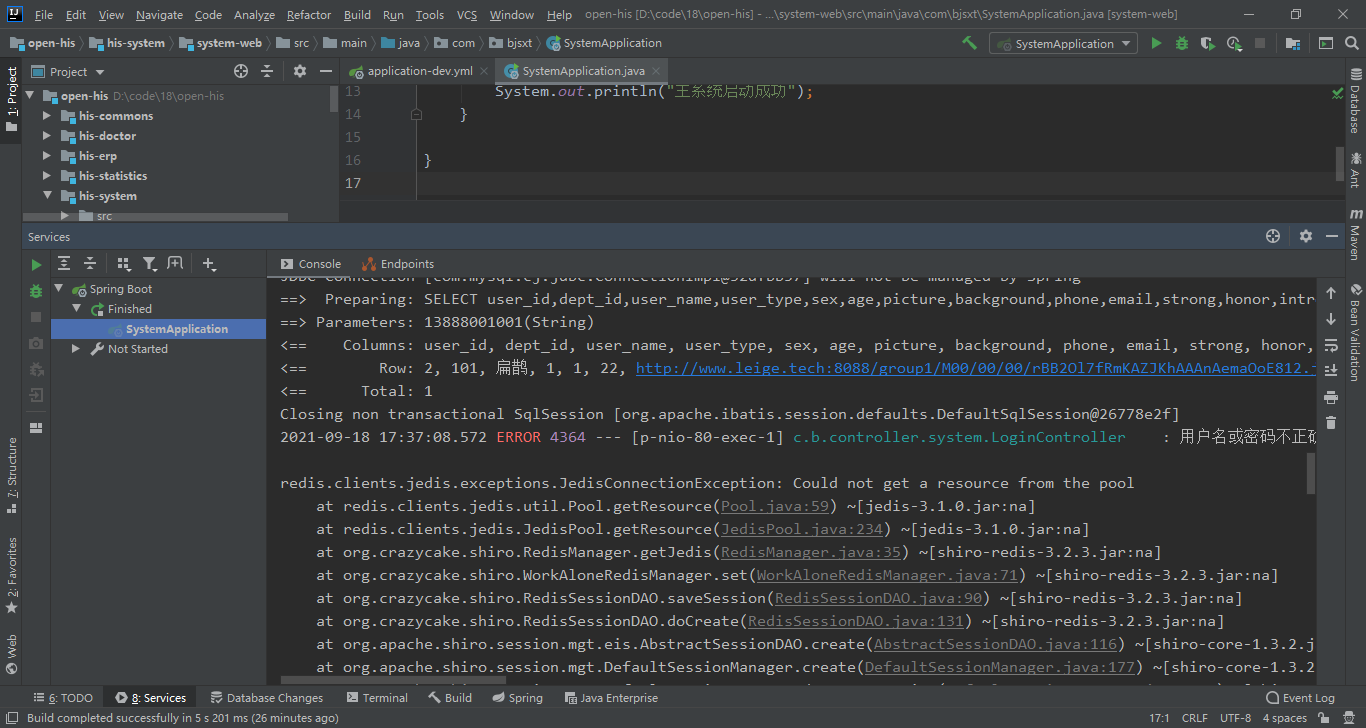
Task: Locate selected file in Project panel
Action: [241, 71]
